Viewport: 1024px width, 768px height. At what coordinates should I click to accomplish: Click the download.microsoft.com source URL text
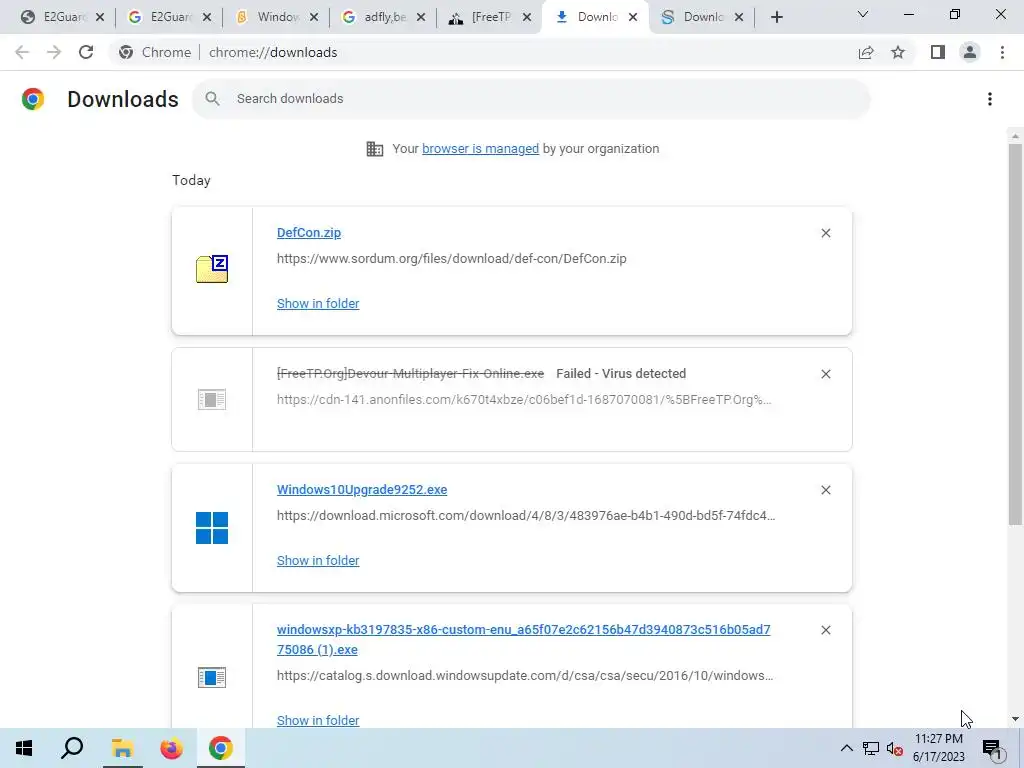pos(526,516)
